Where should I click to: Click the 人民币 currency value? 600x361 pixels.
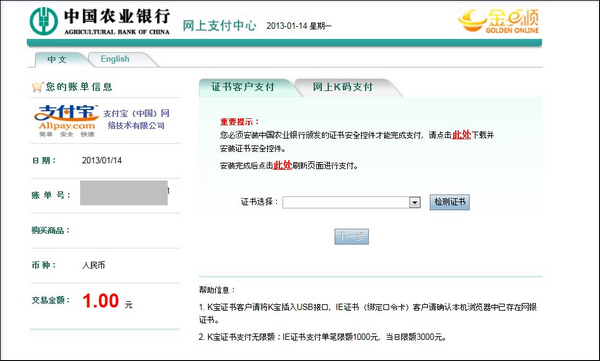pyautogui.click(x=93, y=265)
